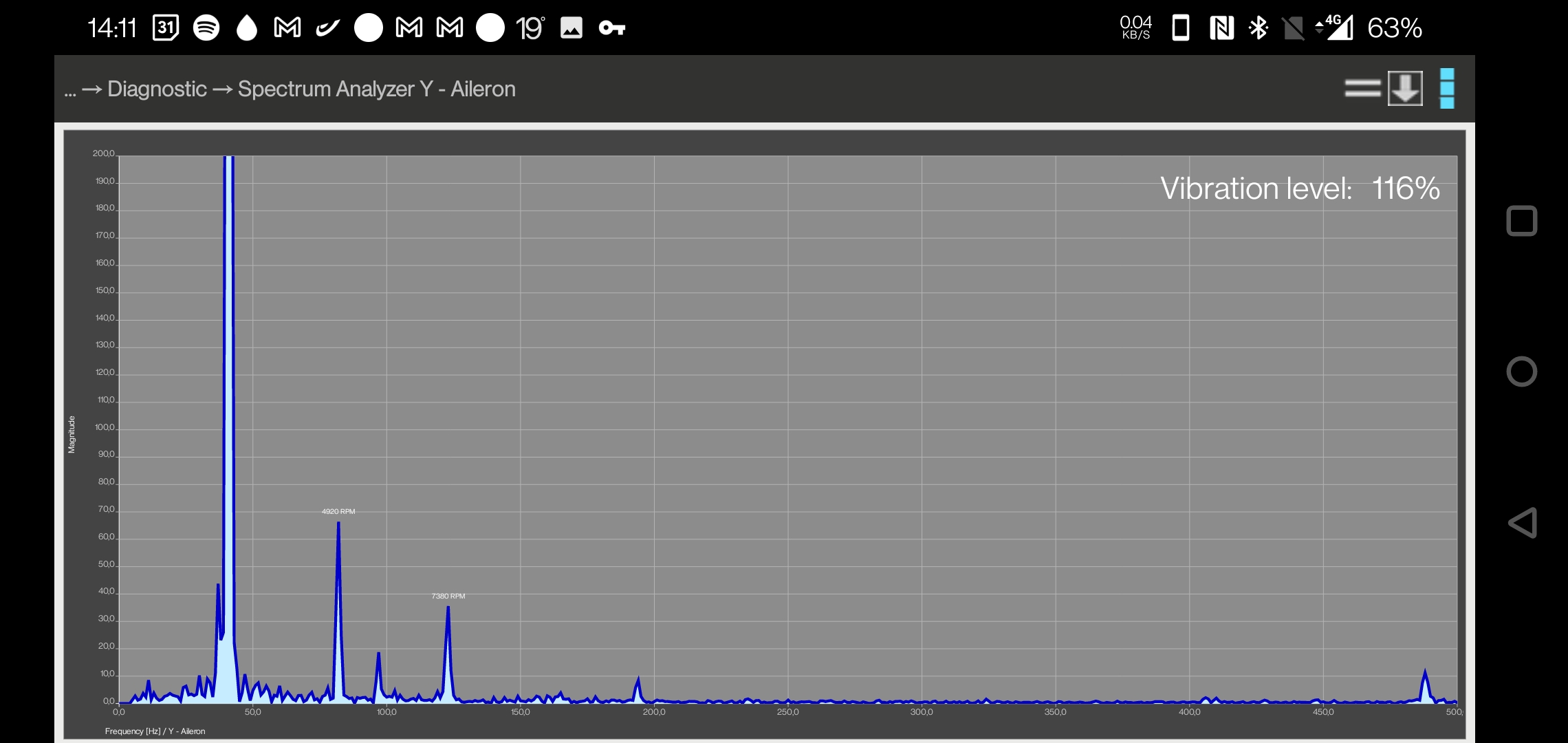This screenshot has height=743, width=1568.
Task: Tap the Frequency [Hz] / Y - Aileron axis label
Action: 155,731
